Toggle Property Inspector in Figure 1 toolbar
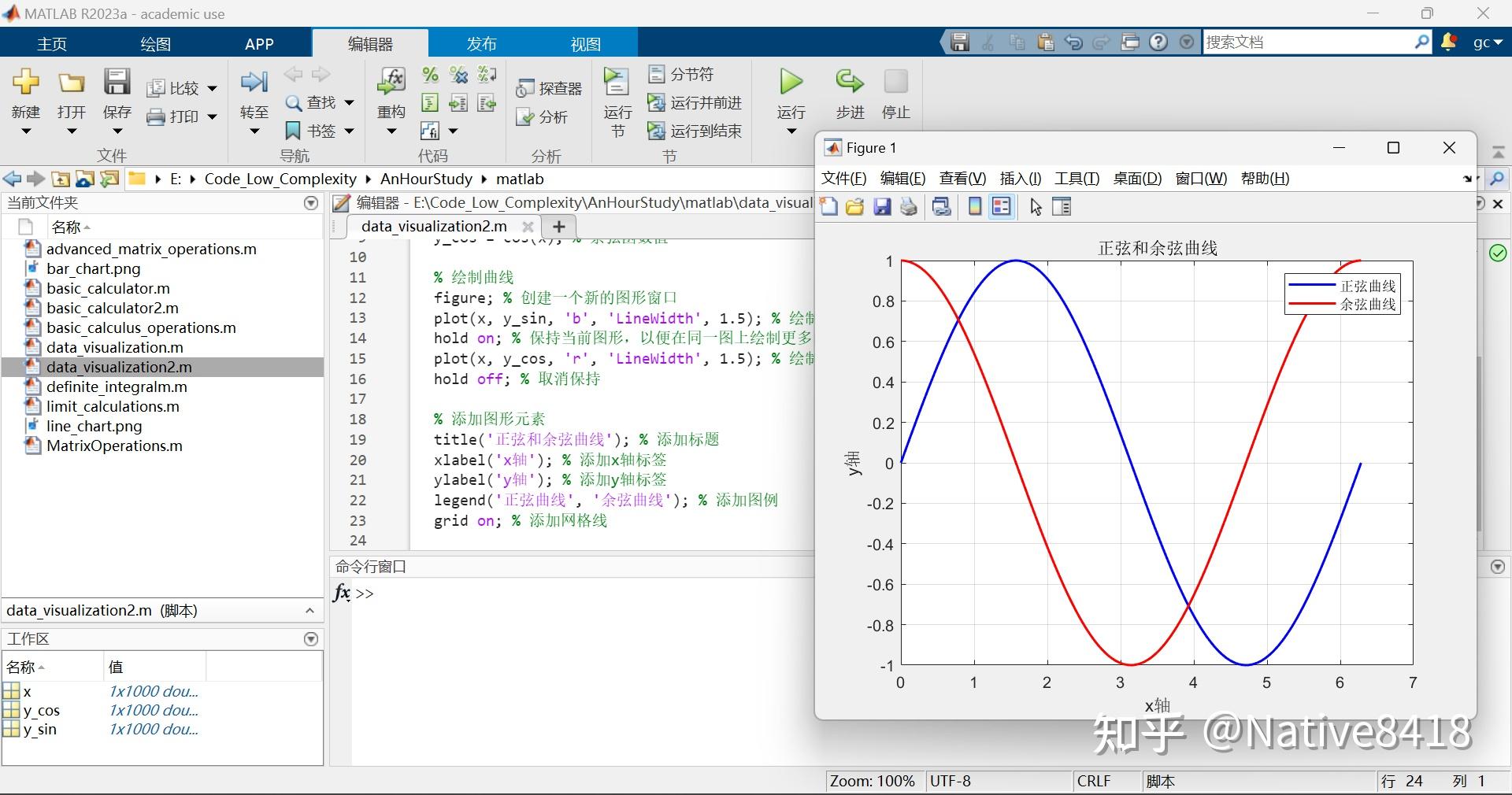The height and width of the screenshot is (795, 1512). click(1062, 207)
